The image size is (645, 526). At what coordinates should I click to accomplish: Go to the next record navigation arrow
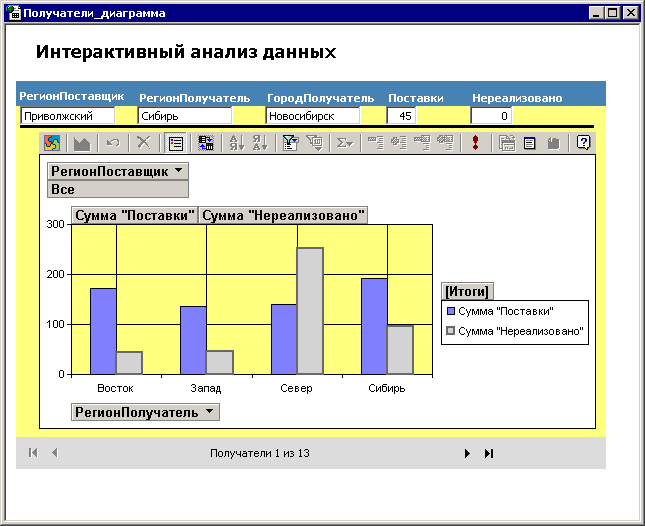pyautogui.click(x=467, y=453)
